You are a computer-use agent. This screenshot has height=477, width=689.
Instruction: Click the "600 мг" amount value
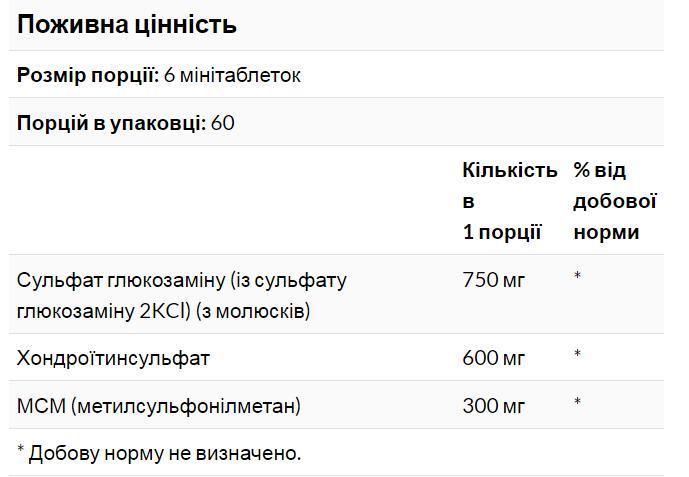tap(494, 358)
